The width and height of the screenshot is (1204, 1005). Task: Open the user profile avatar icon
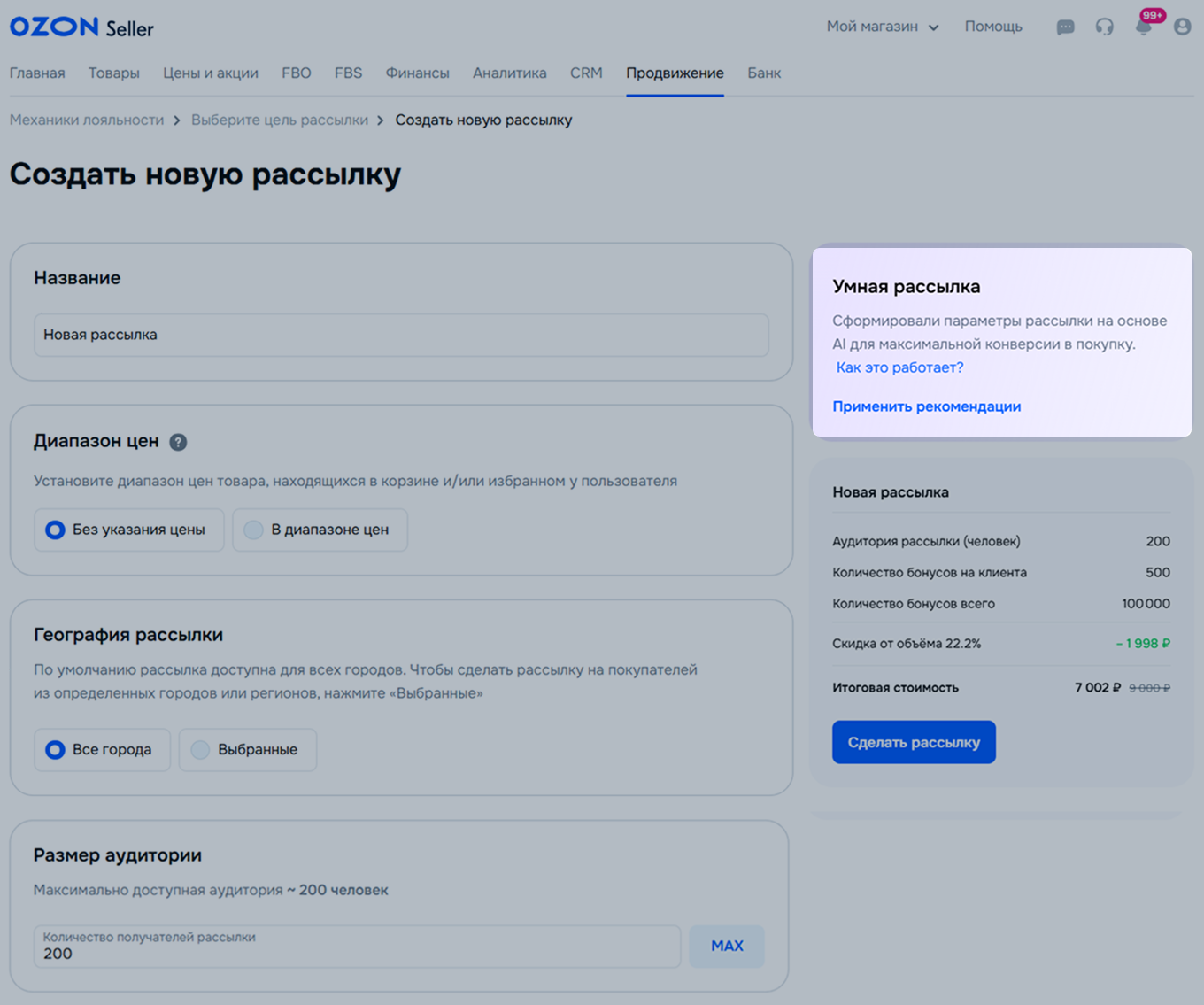(1182, 27)
